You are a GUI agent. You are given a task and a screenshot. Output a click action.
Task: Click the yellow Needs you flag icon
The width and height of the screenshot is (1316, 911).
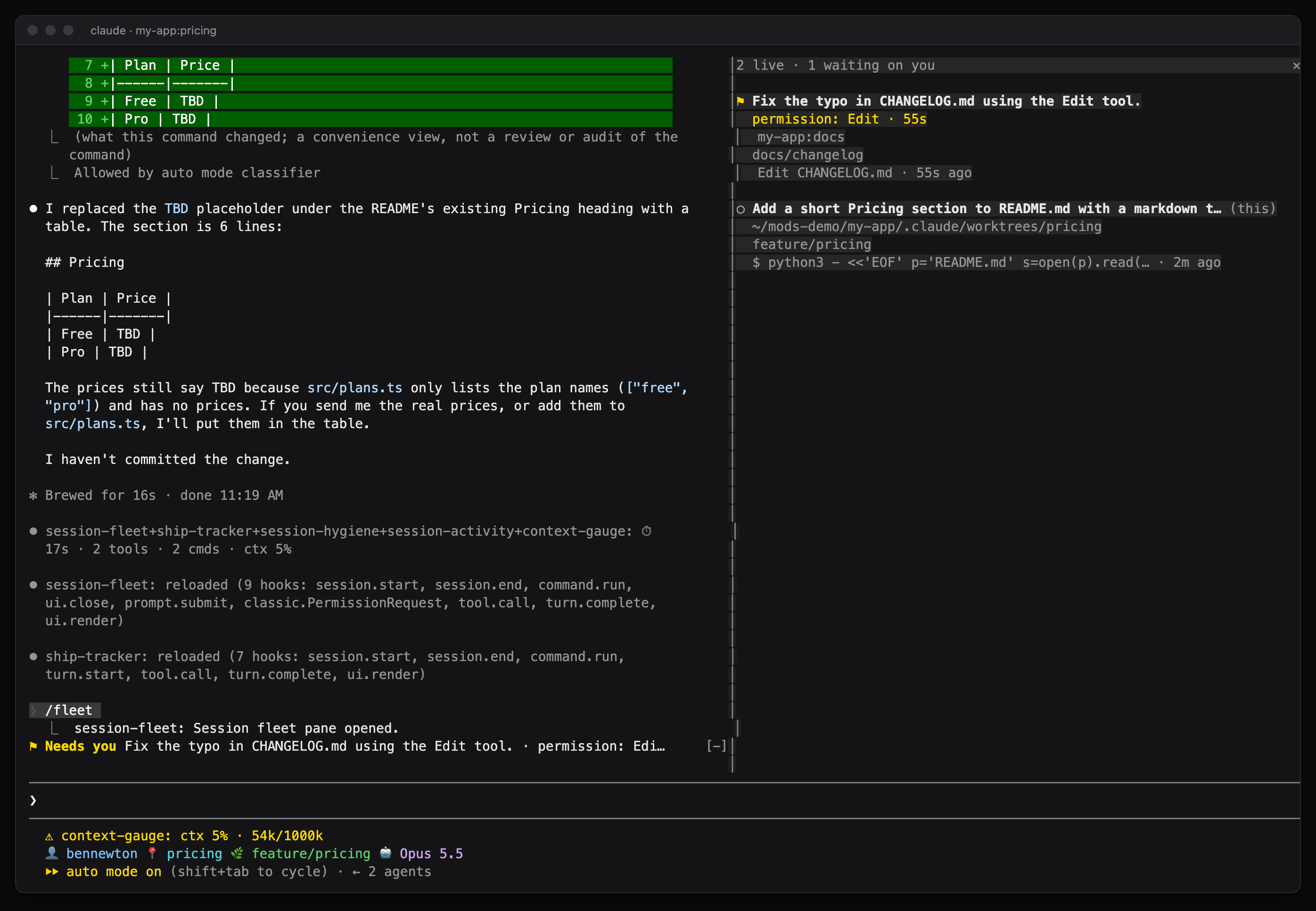33,746
